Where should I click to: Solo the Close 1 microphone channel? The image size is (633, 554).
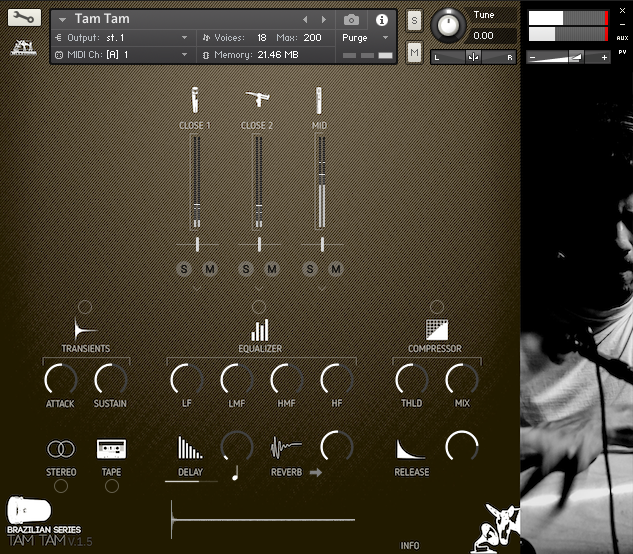(x=184, y=268)
